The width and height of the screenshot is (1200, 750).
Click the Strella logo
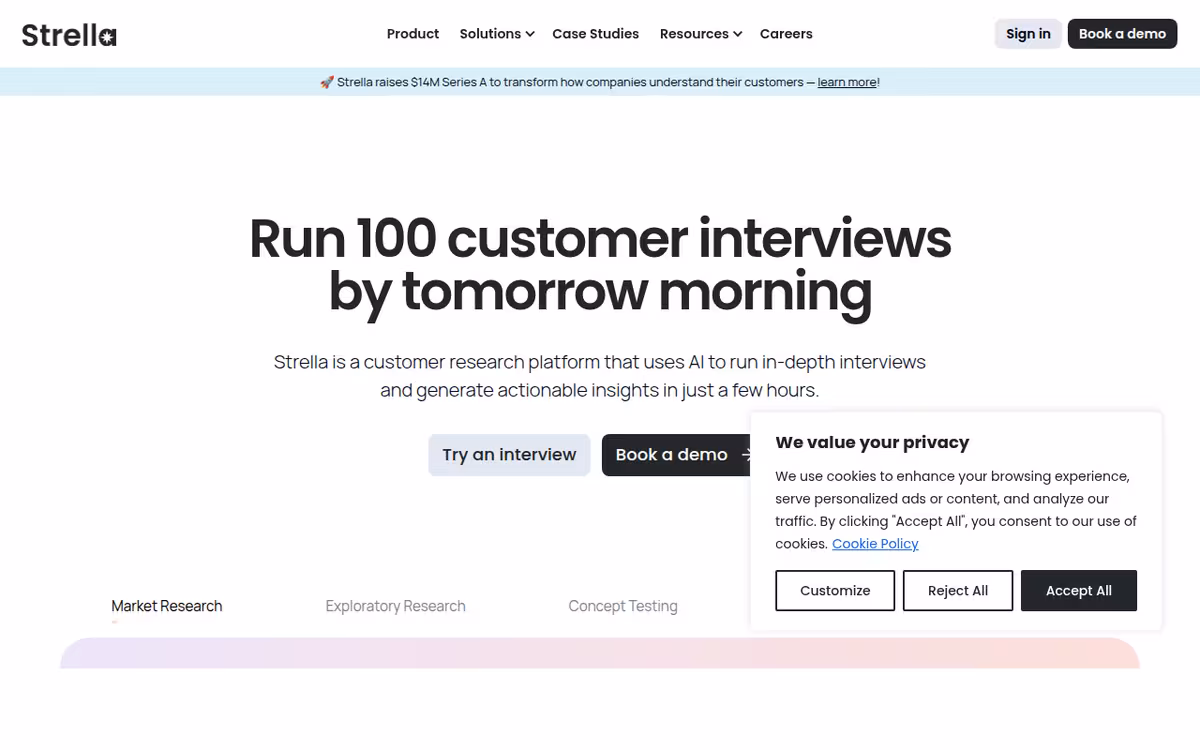pyautogui.click(x=69, y=34)
